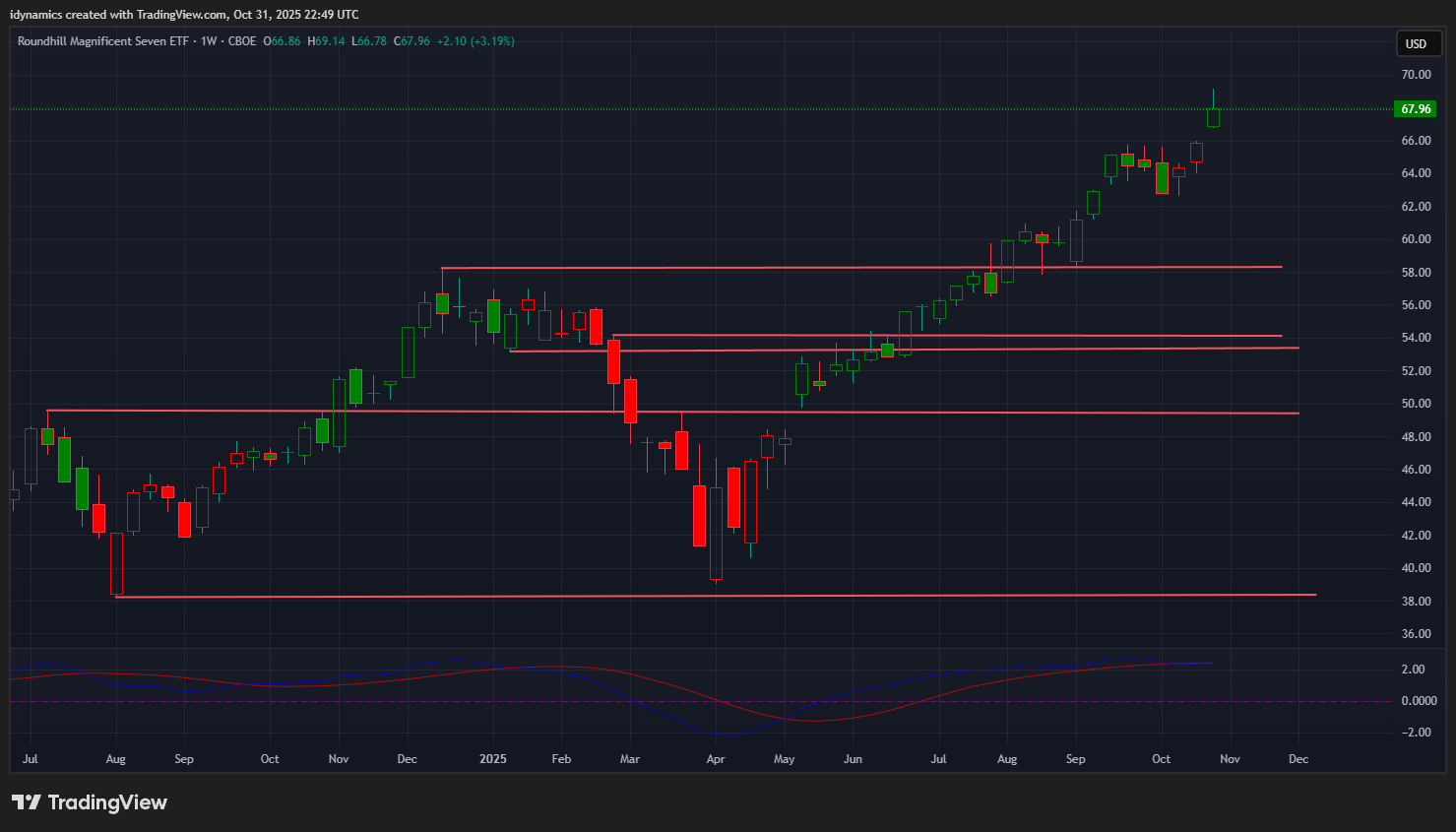Select the latest green weekly candle near 68
Image resolution: width=1456 pixels, height=832 pixels.
(x=1213, y=117)
